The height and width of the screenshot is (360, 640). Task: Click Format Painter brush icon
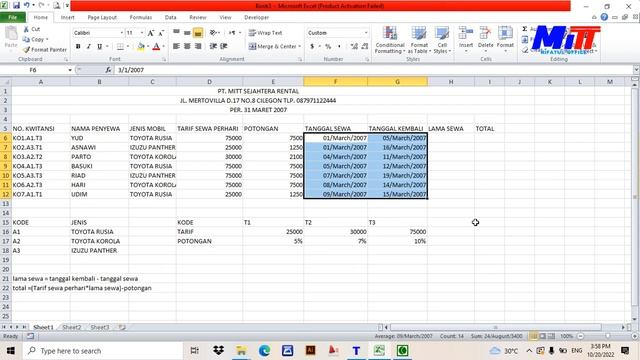(x=27, y=49)
